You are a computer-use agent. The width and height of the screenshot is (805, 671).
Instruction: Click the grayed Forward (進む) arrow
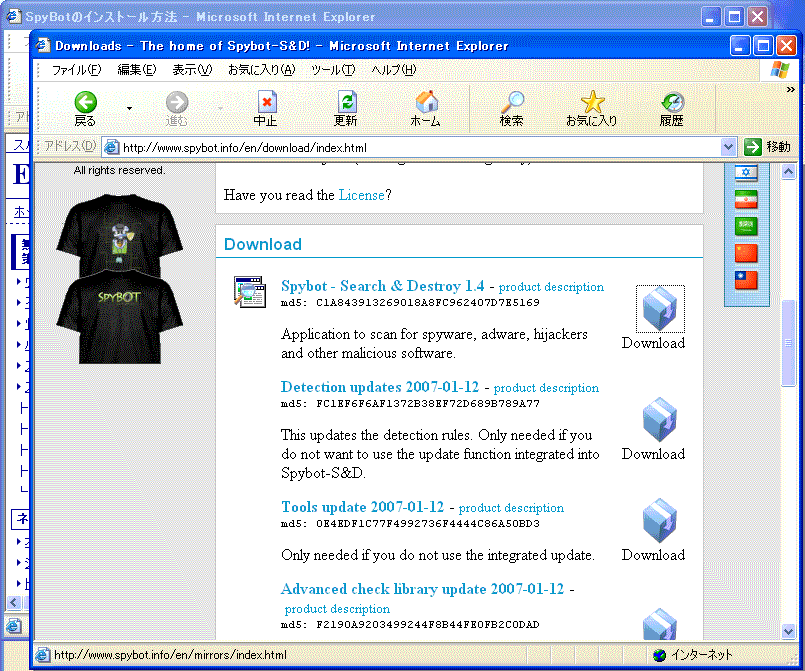177,102
